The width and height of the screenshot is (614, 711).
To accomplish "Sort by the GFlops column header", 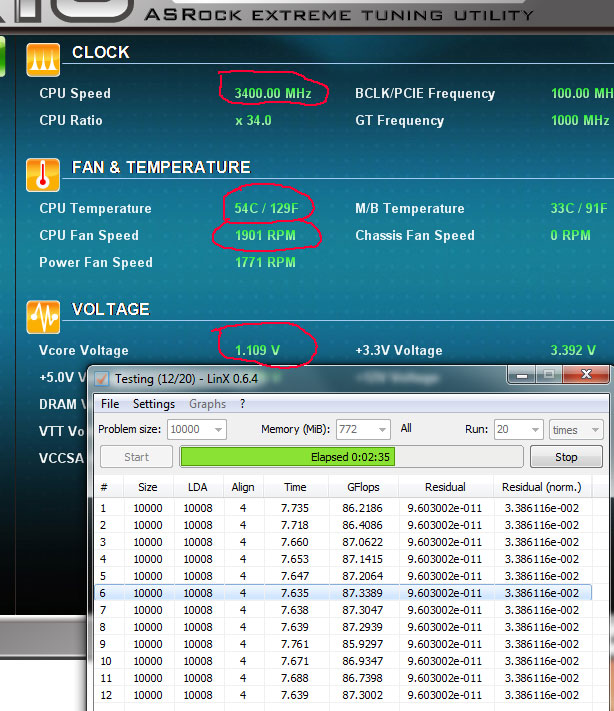I will click(363, 487).
